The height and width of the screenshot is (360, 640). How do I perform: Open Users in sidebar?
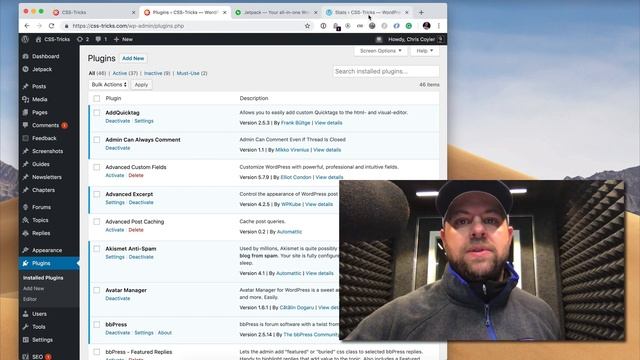40,314
